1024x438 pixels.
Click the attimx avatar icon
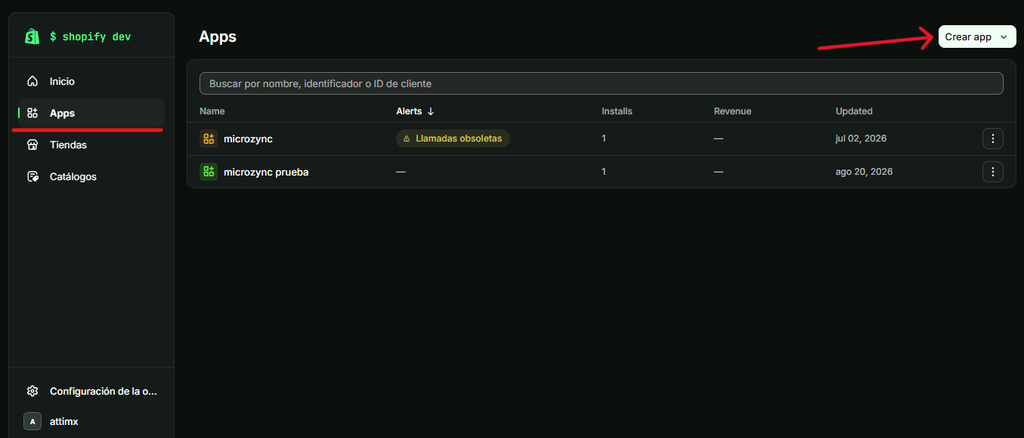tap(33, 422)
